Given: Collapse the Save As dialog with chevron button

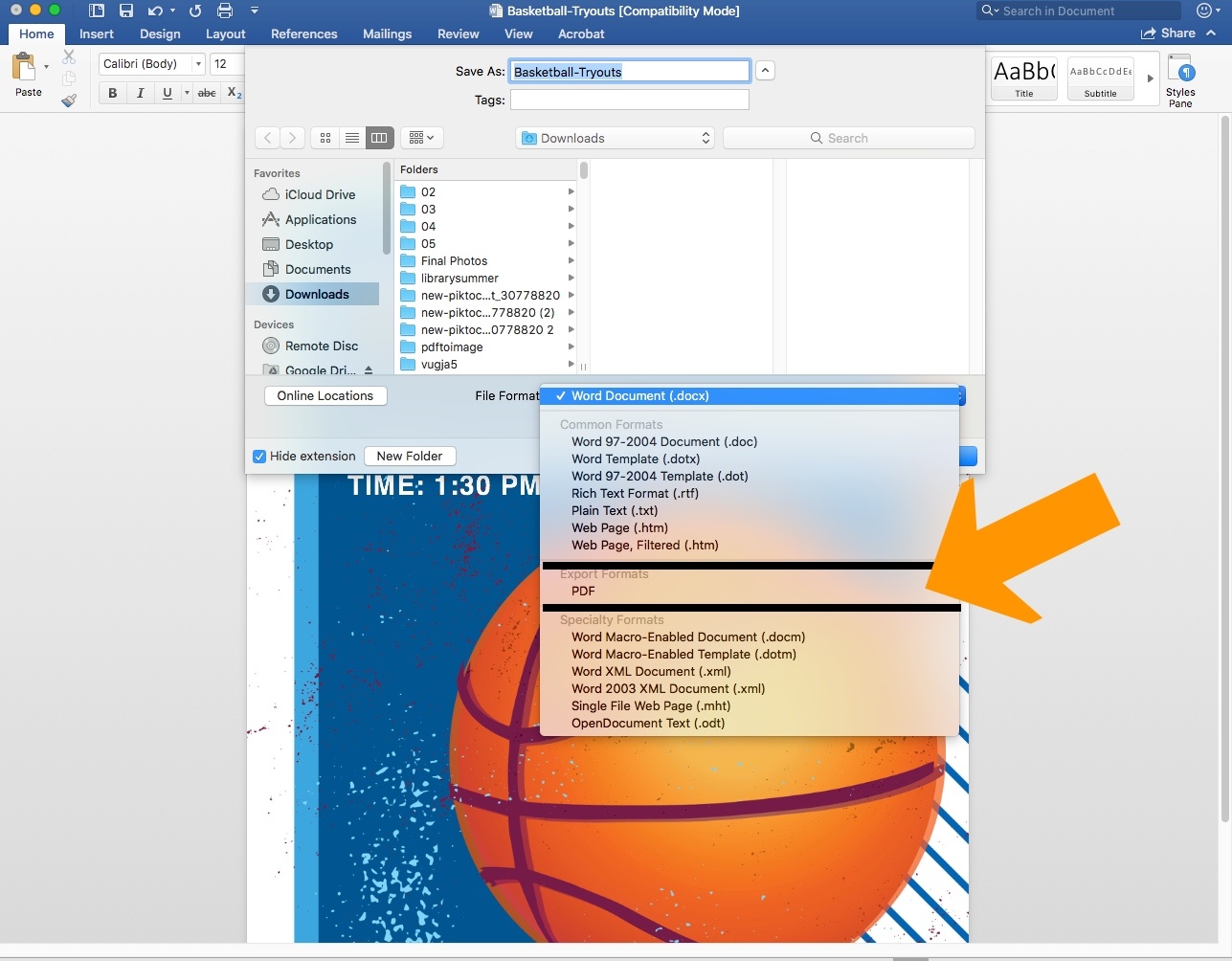Looking at the screenshot, I should pos(765,71).
